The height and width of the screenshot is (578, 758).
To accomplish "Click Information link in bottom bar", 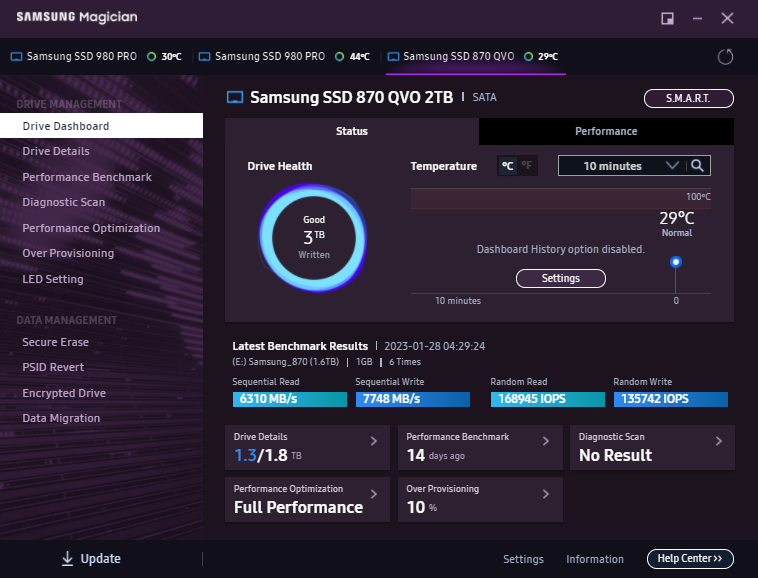I will tap(595, 559).
